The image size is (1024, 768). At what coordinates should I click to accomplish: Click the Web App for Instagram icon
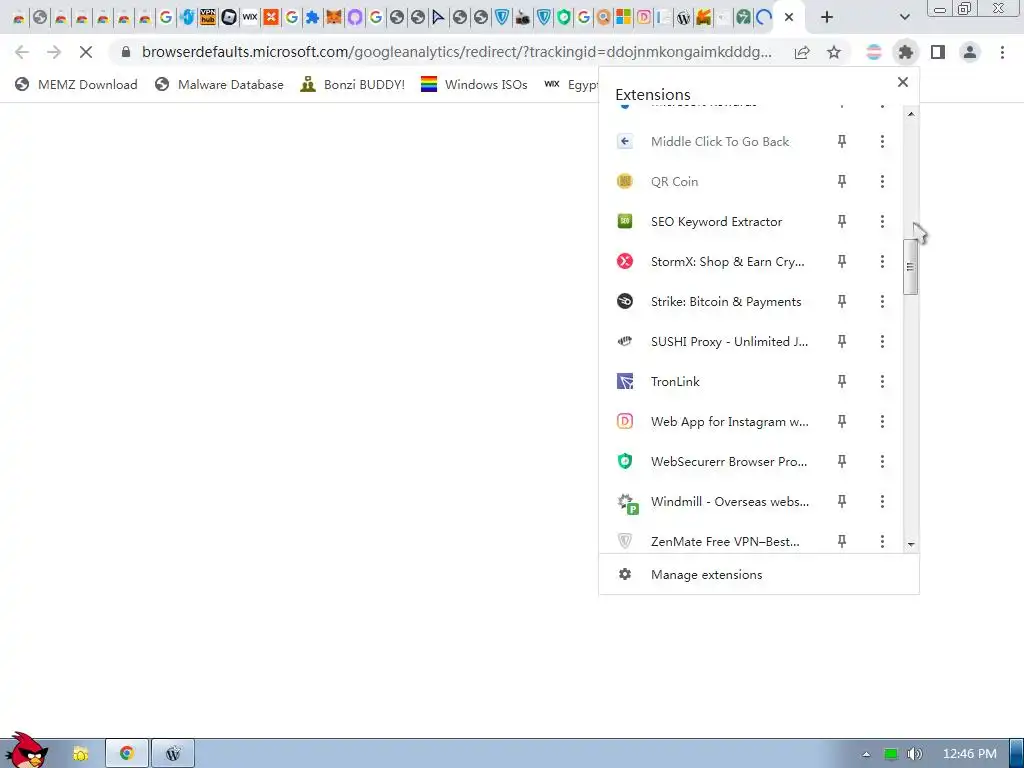click(625, 421)
